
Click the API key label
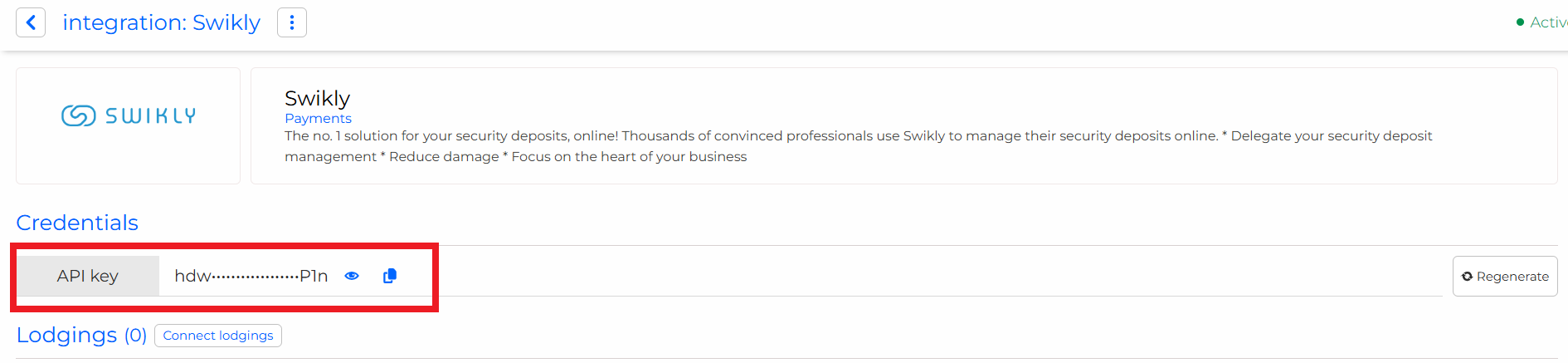88,276
